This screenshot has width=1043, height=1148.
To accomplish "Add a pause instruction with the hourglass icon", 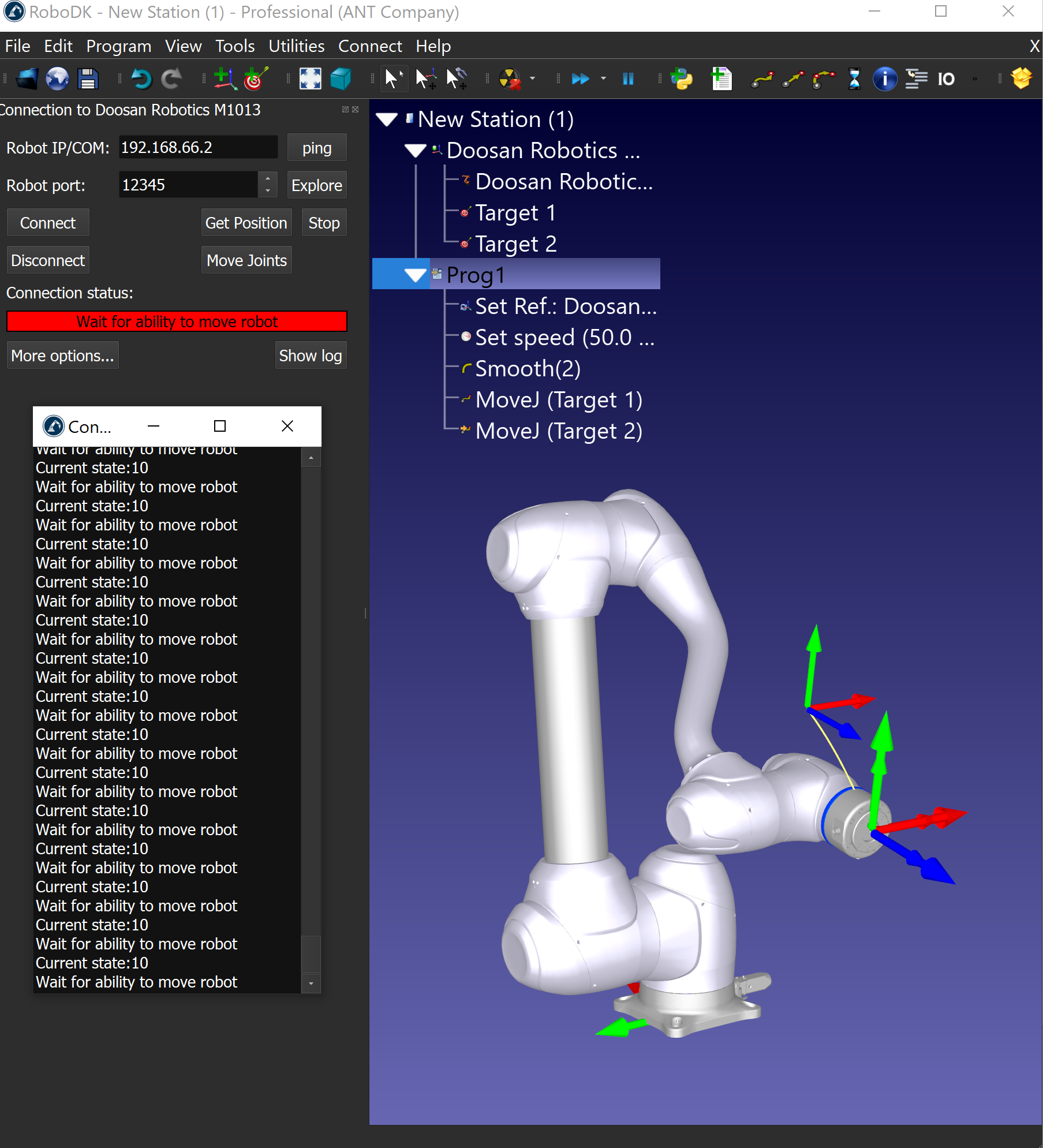I will pos(854,78).
